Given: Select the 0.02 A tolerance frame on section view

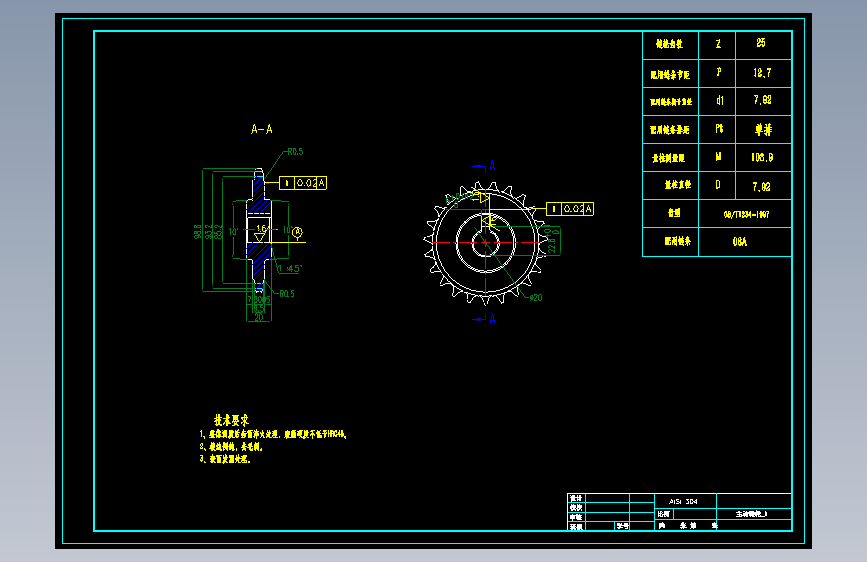Looking at the screenshot, I should tap(303, 183).
